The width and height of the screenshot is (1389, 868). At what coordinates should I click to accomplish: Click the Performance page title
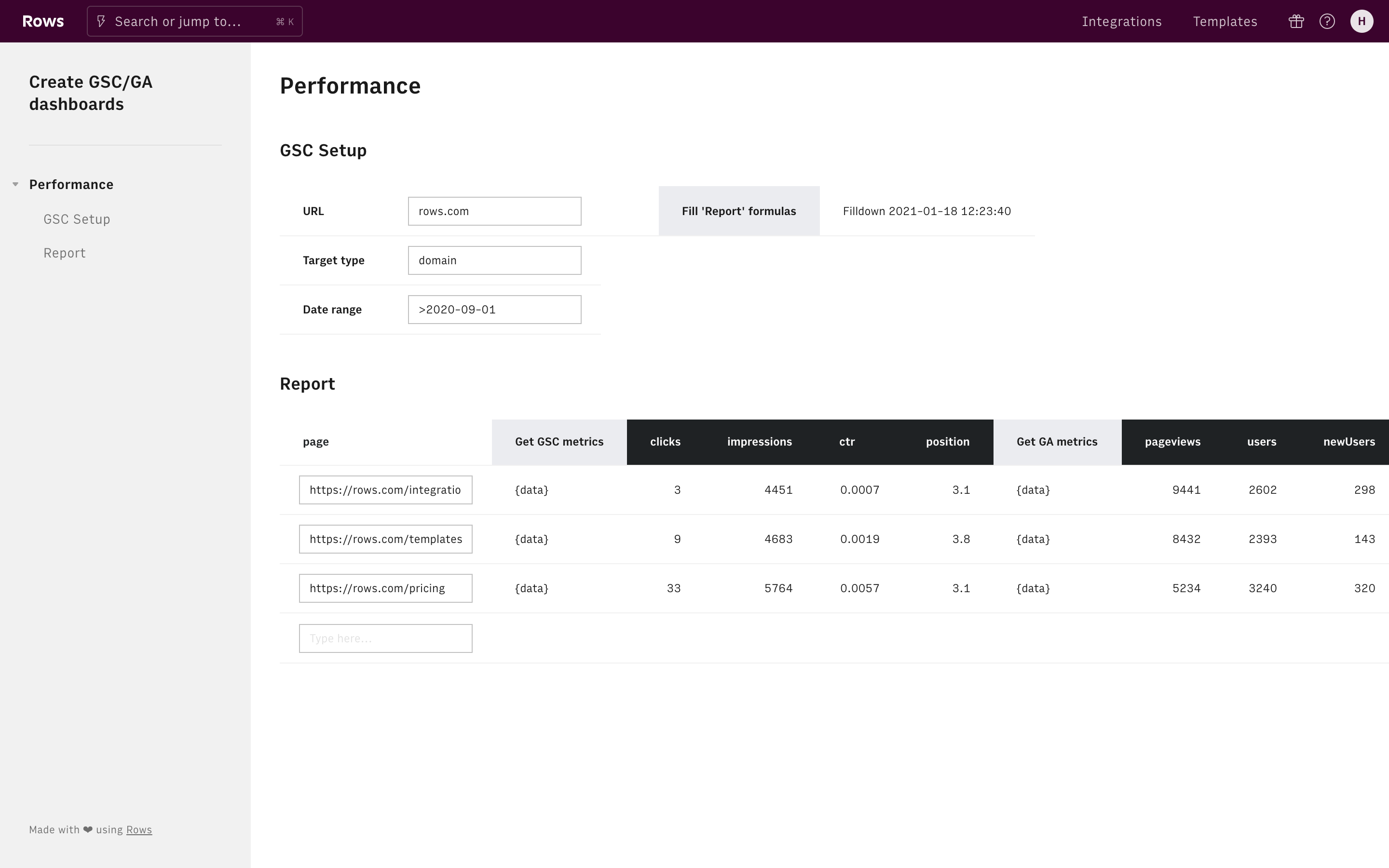[x=350, y=85]
